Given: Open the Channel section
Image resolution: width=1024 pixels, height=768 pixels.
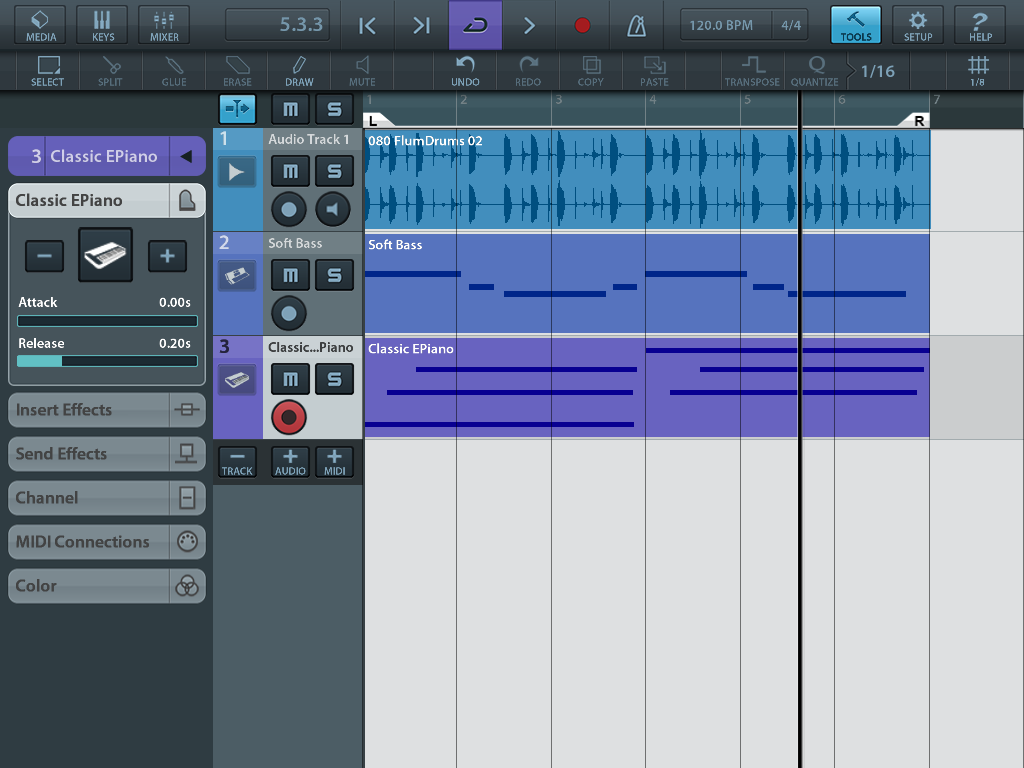Looking at the screenshot, I should click(x=107, y=498).
